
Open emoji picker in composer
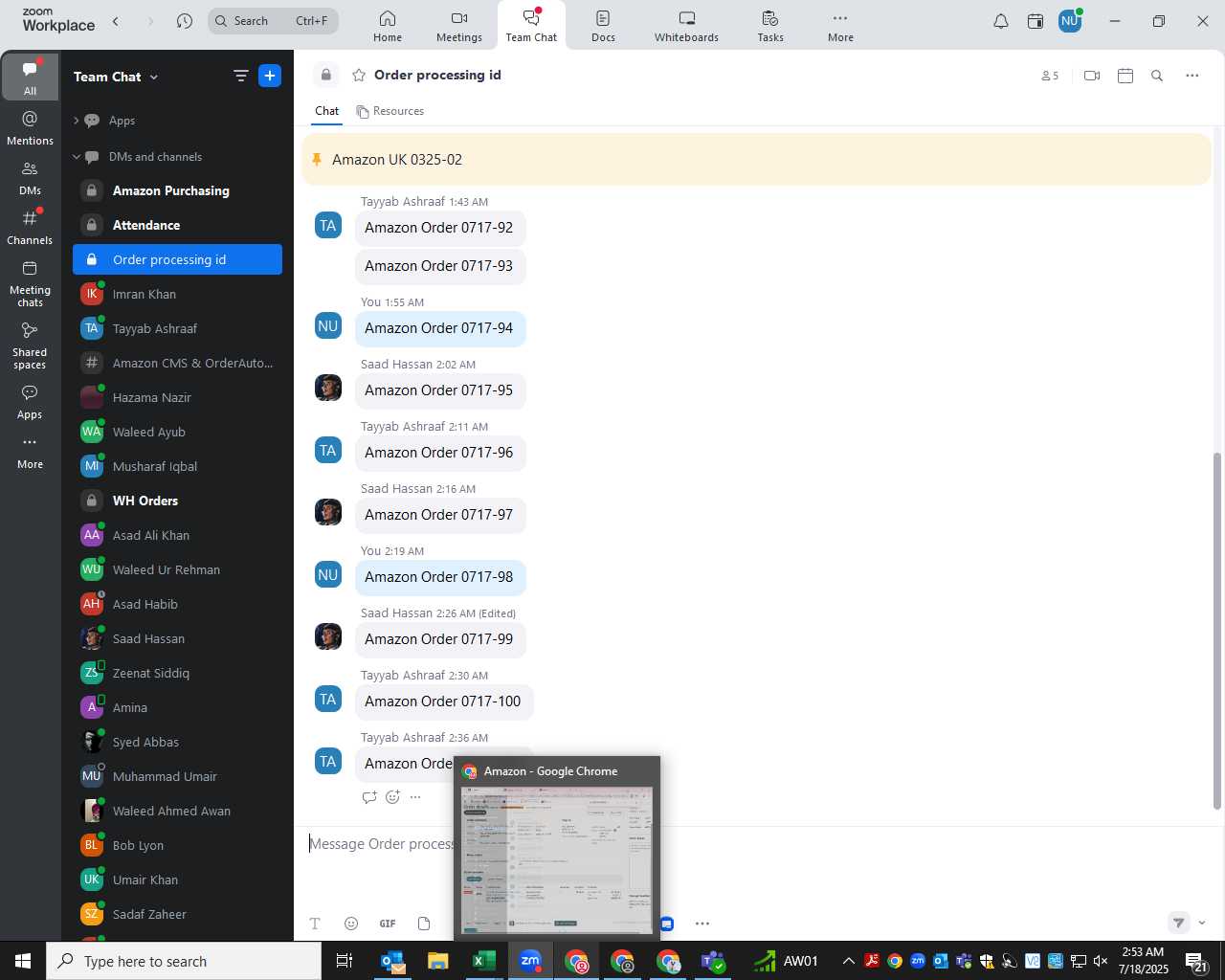pos(351,924)
